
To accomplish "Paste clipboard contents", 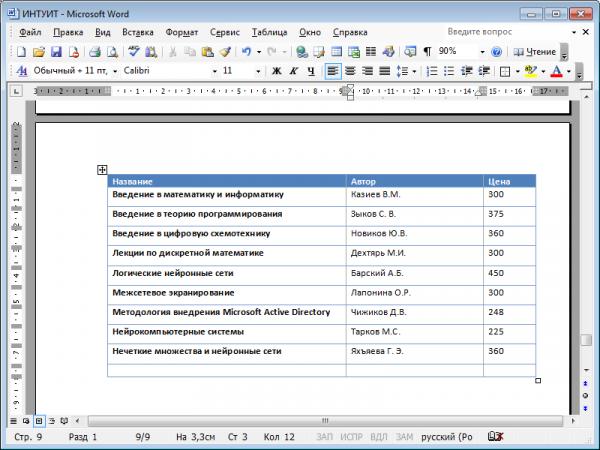I will point(207,52).
